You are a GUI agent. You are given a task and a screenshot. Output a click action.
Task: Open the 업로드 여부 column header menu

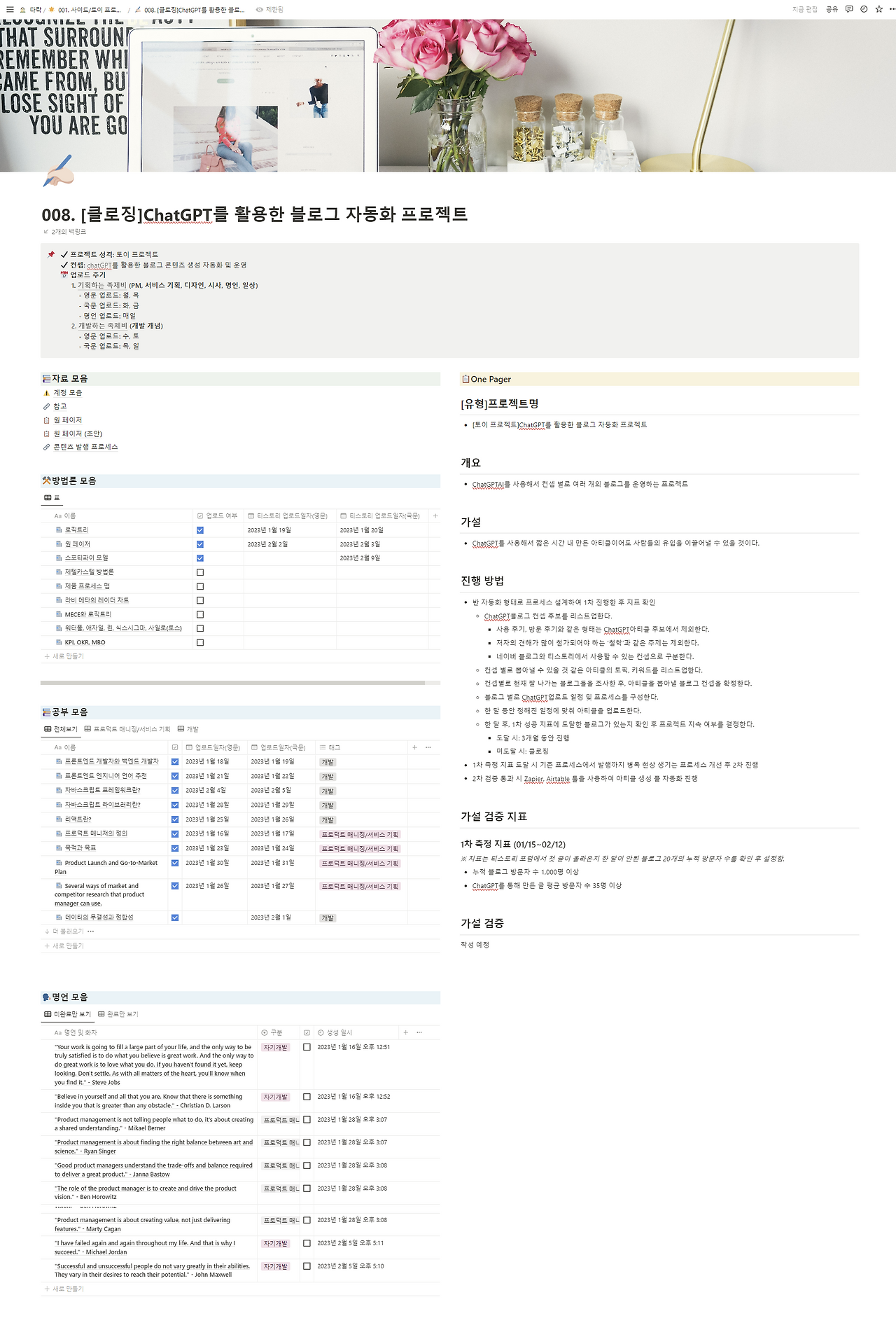click(x=218, y=515)
